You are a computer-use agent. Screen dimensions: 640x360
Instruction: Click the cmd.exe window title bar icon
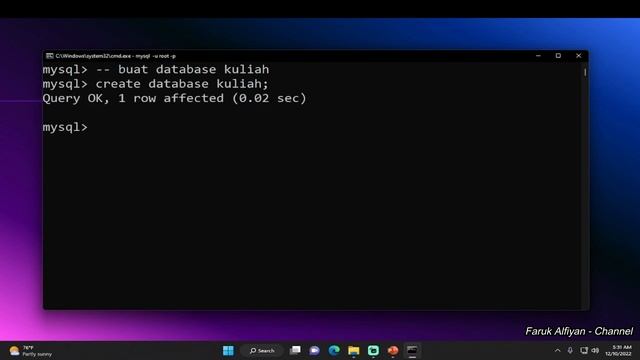click(49, 56)
